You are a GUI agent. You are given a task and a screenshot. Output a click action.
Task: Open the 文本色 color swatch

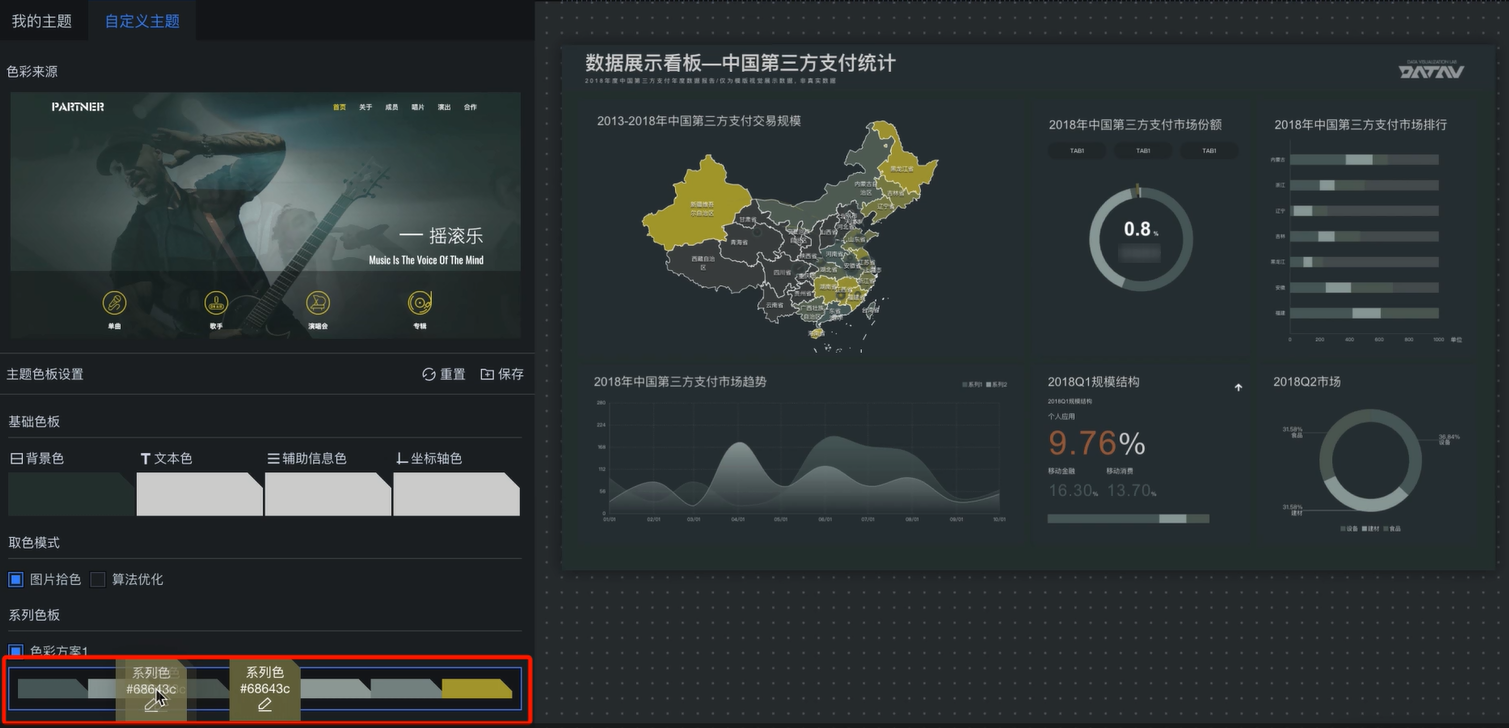[199, 494]
